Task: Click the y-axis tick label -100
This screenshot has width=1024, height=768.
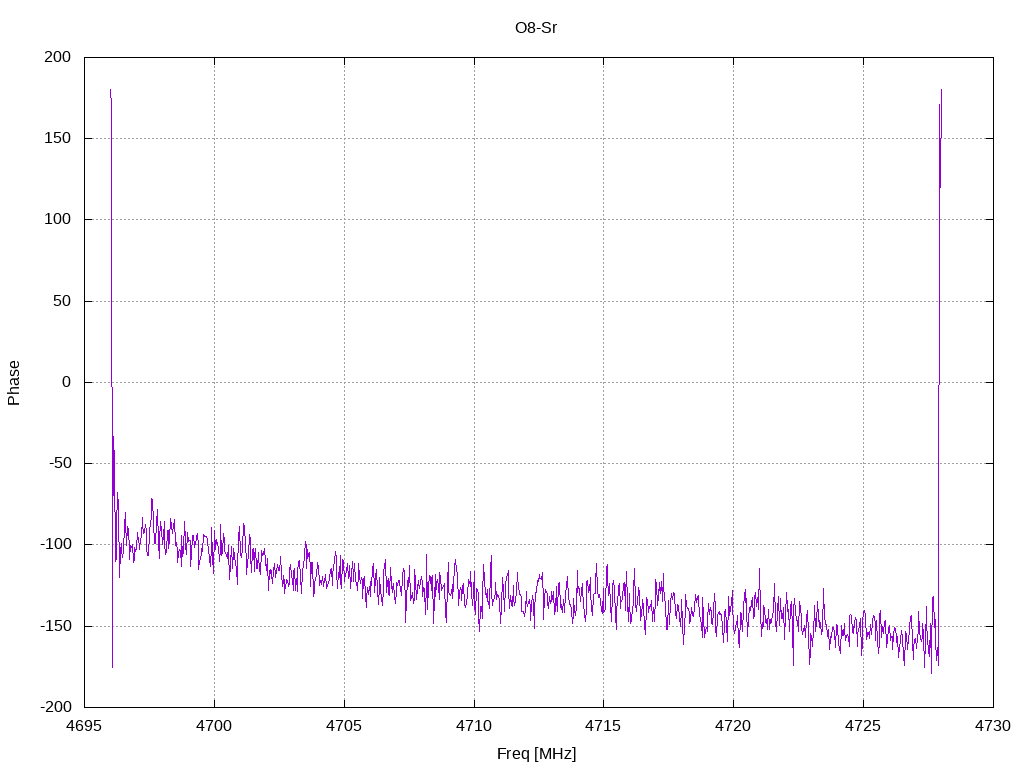Action: (56, 545)
